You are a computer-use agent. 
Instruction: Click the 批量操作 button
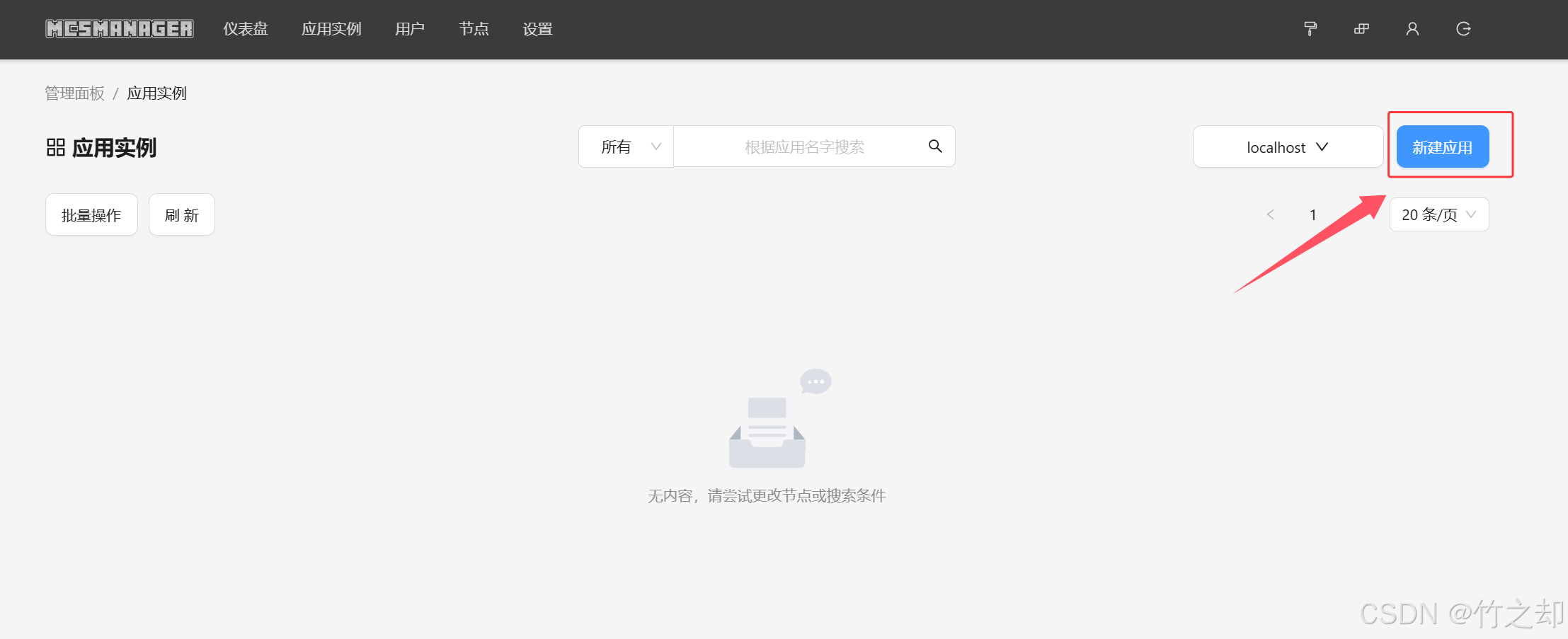click(91, 214)
